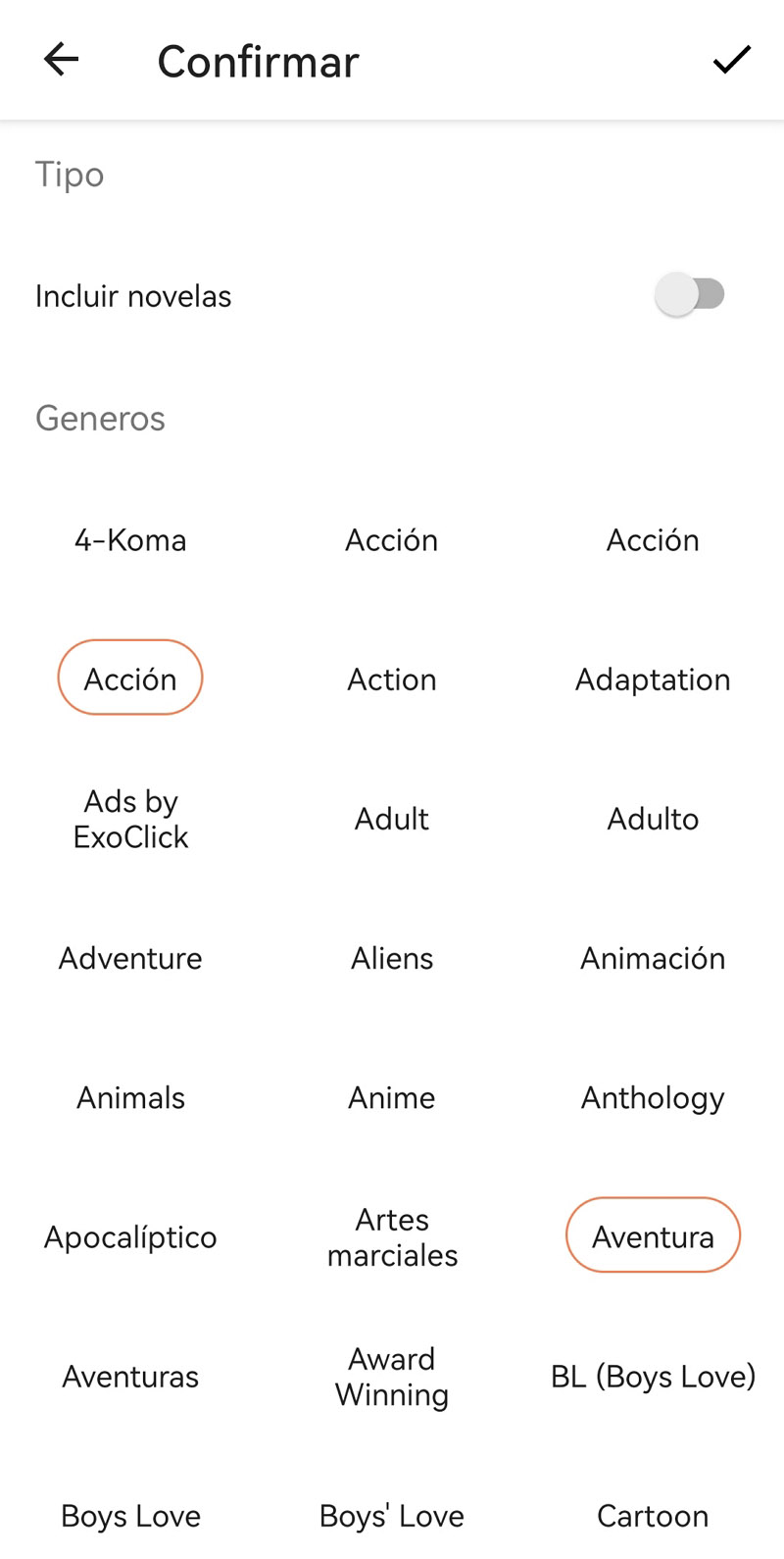This screenshot has height=1559, width=784.
Task: Select the Aliens genre
Action: coord(392,958)
